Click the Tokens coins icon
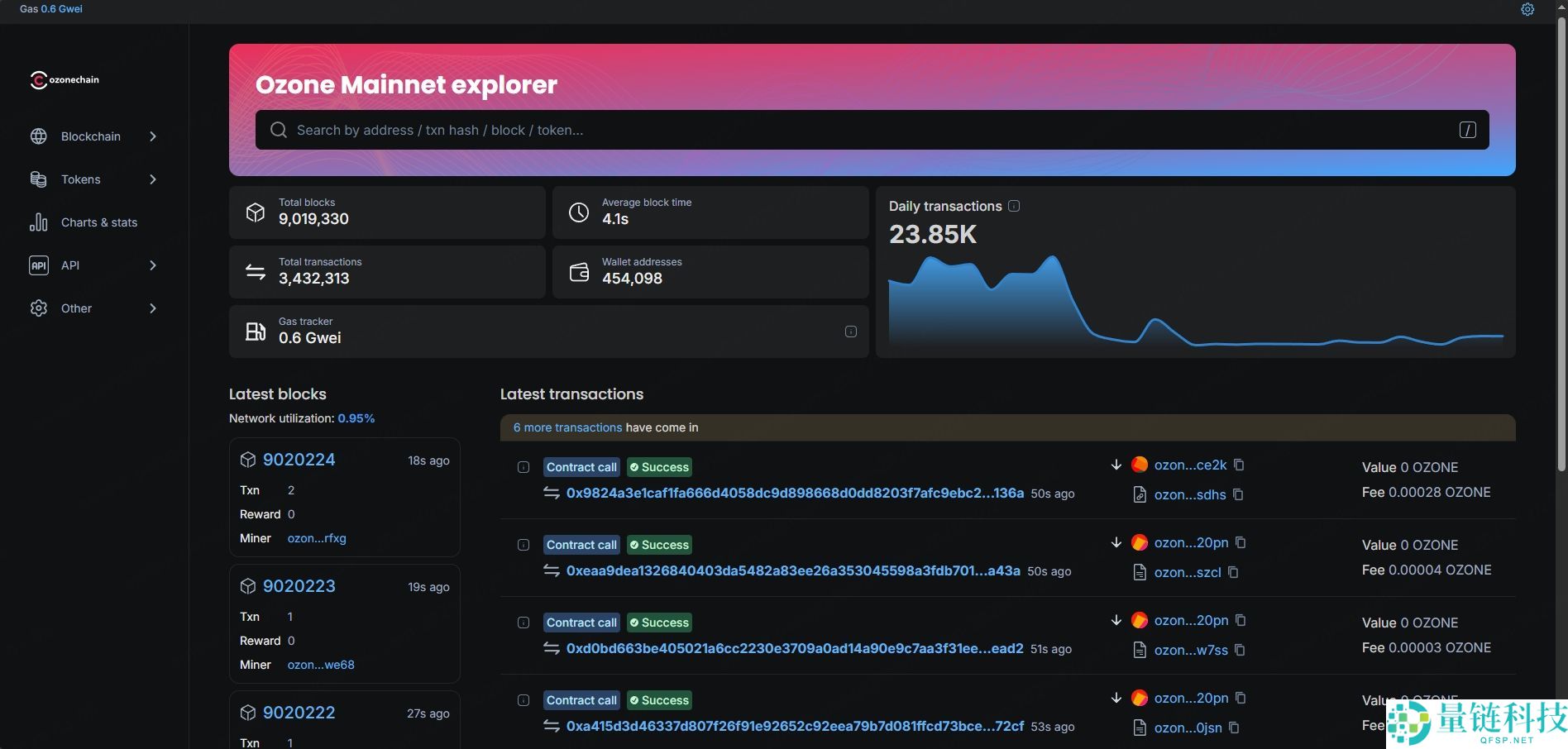The width and height of the screenshot is (1568, 749). coord(38,179)
